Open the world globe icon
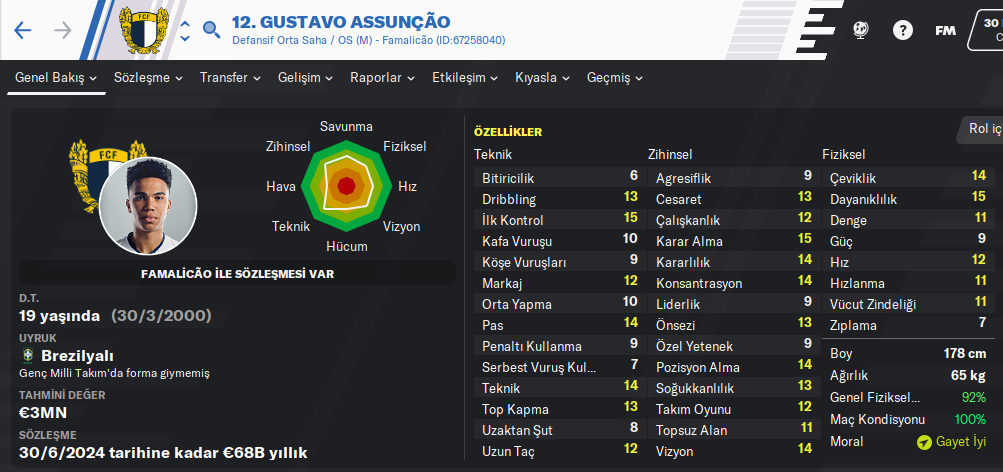This screenshot has width=1003, height=472. [861, 30]
